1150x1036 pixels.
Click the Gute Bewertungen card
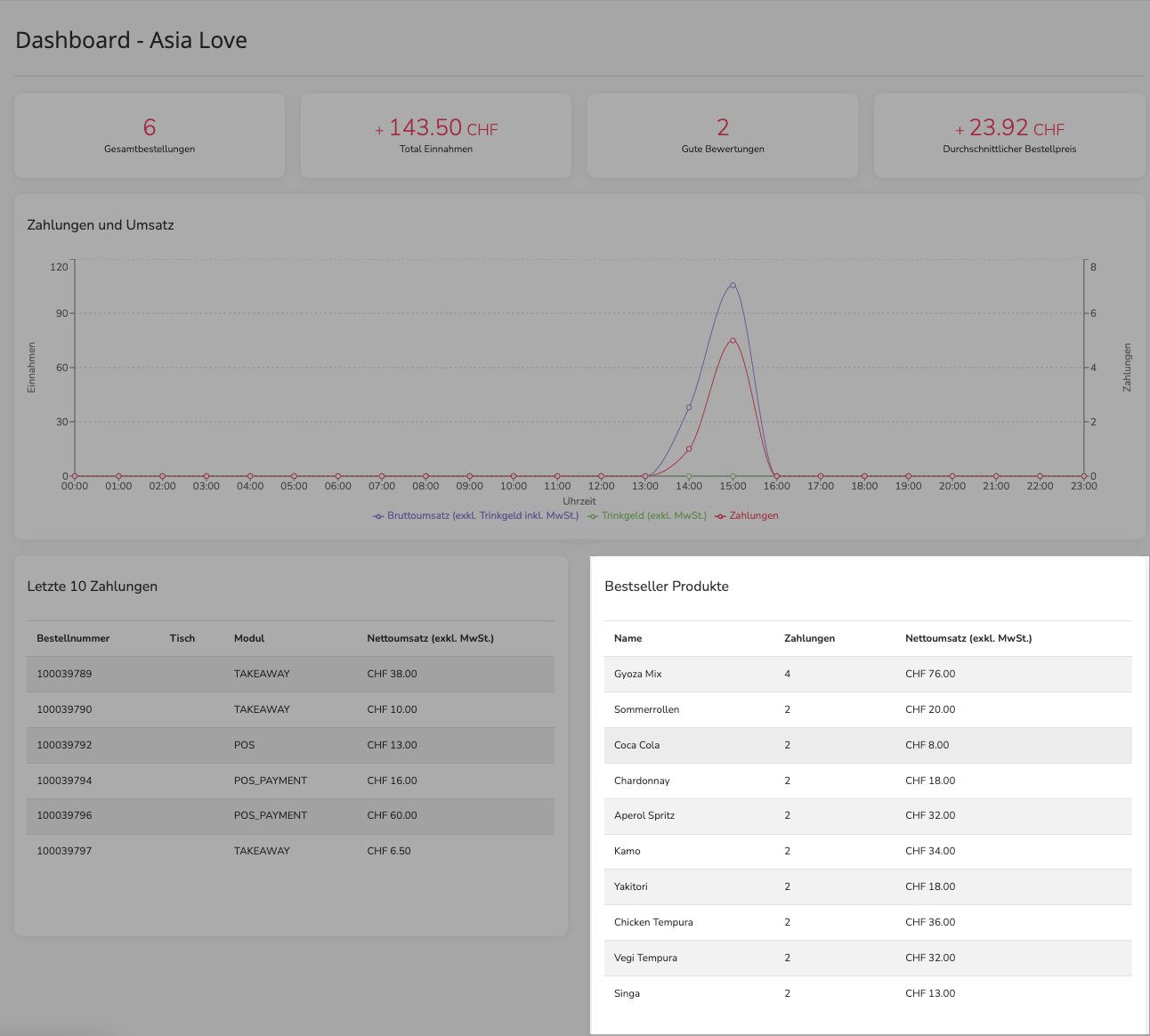click(723, 136)
